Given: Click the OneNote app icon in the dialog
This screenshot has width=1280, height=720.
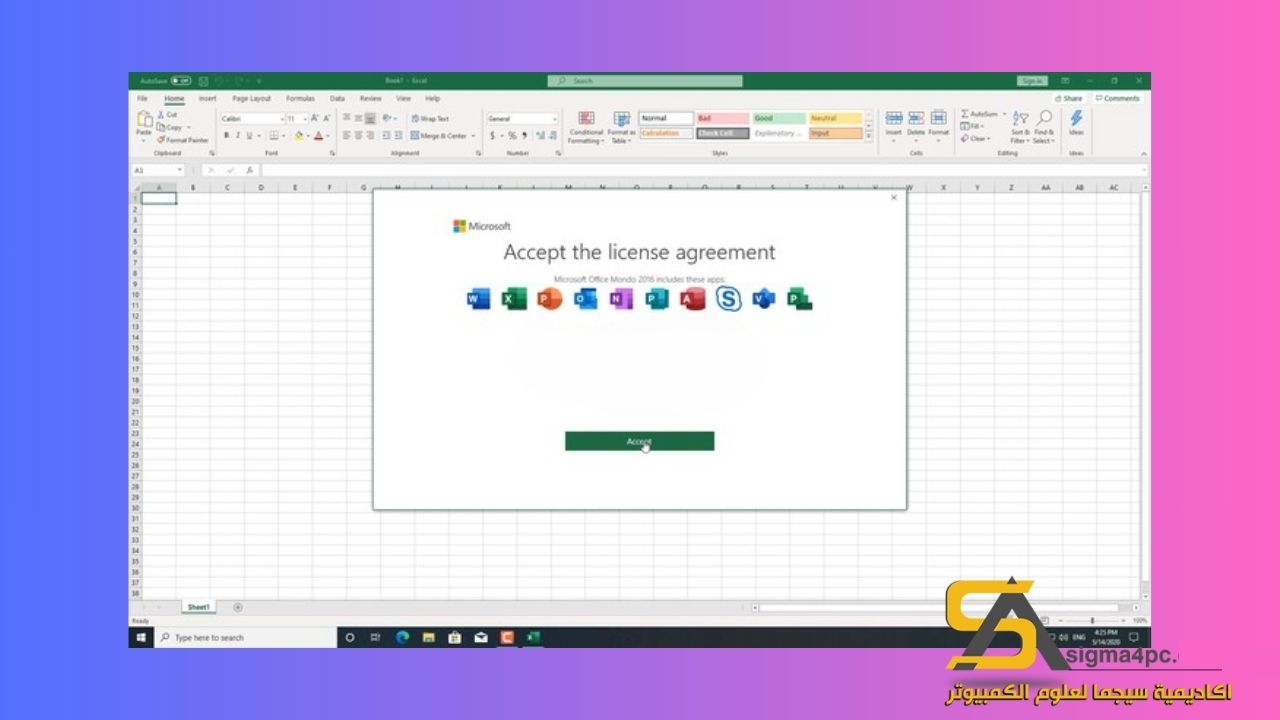Looking at the screenshot, I should pos(621,298).
